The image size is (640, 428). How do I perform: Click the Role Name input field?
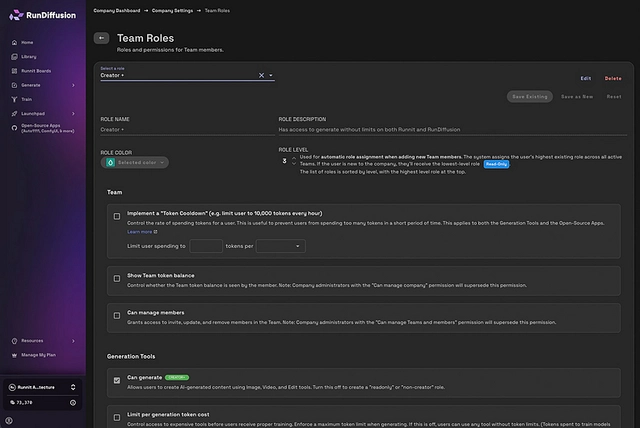(187, 130)
